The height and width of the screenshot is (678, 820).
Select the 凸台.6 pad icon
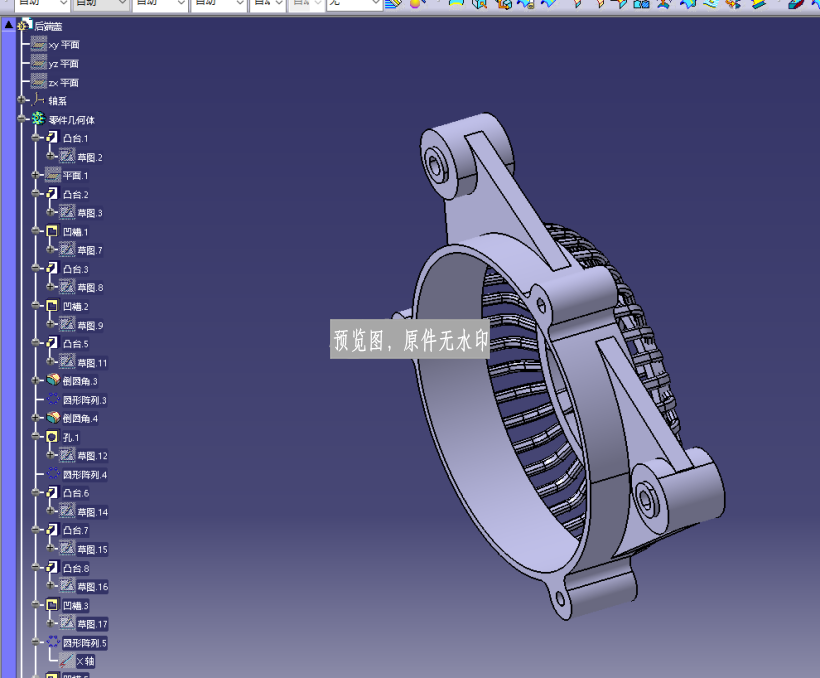tap(52, 492)
